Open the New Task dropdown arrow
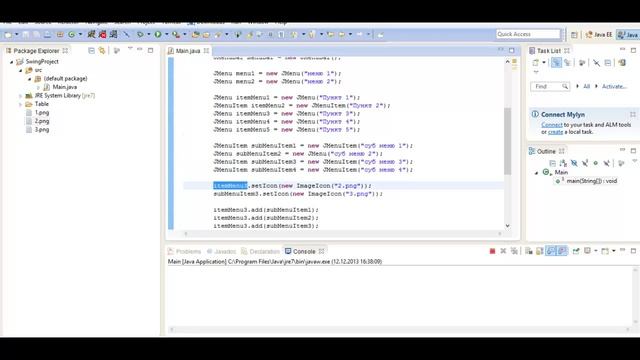640x360 pixels. (x=544, y=63)
